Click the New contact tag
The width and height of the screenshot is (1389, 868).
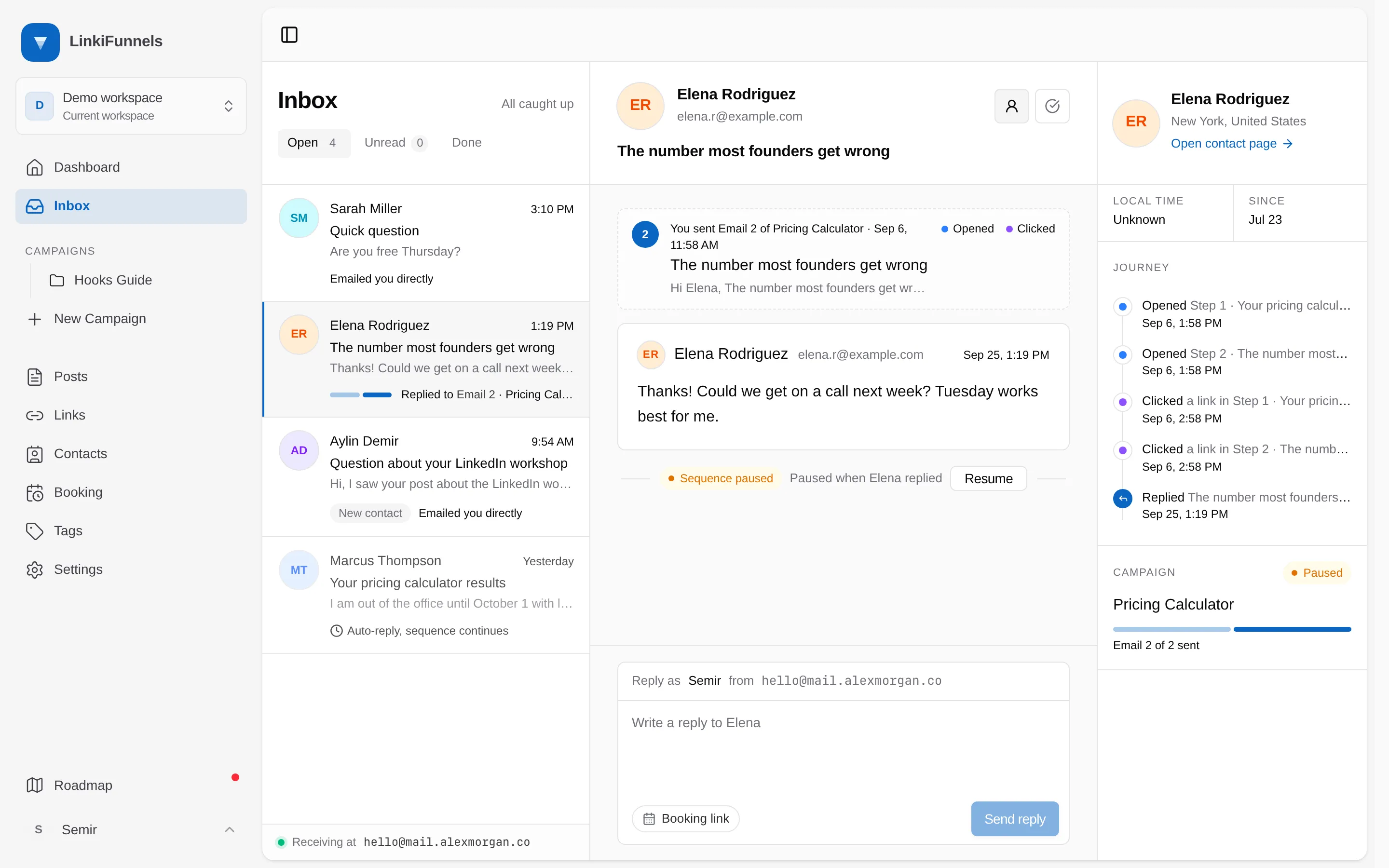370,513
